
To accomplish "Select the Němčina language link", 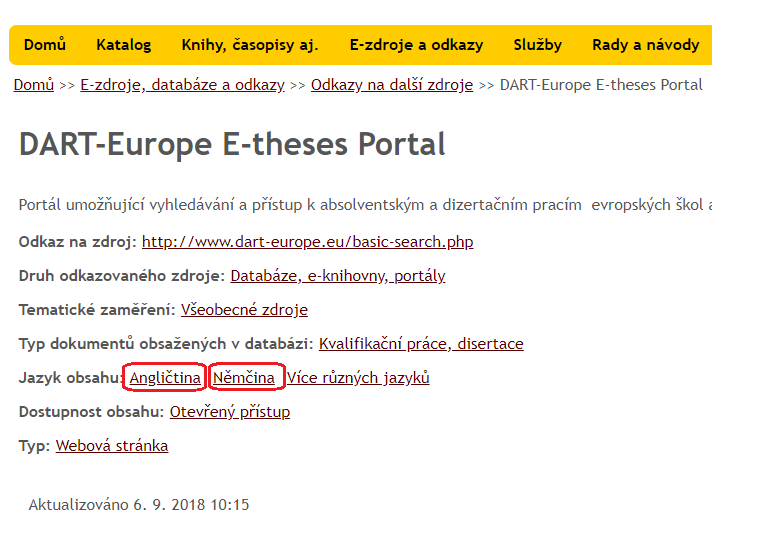I will click(244, 377).
